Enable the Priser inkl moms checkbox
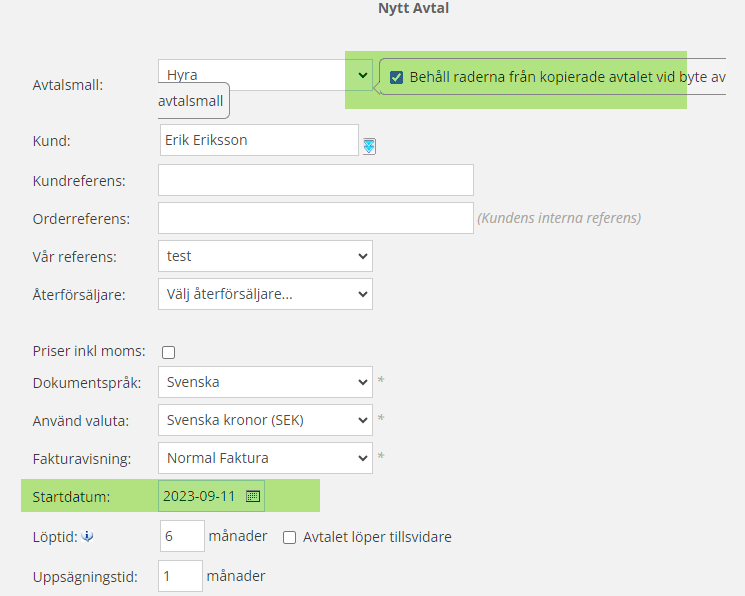Viewport: 745px width, 596px height. point(169,352)
